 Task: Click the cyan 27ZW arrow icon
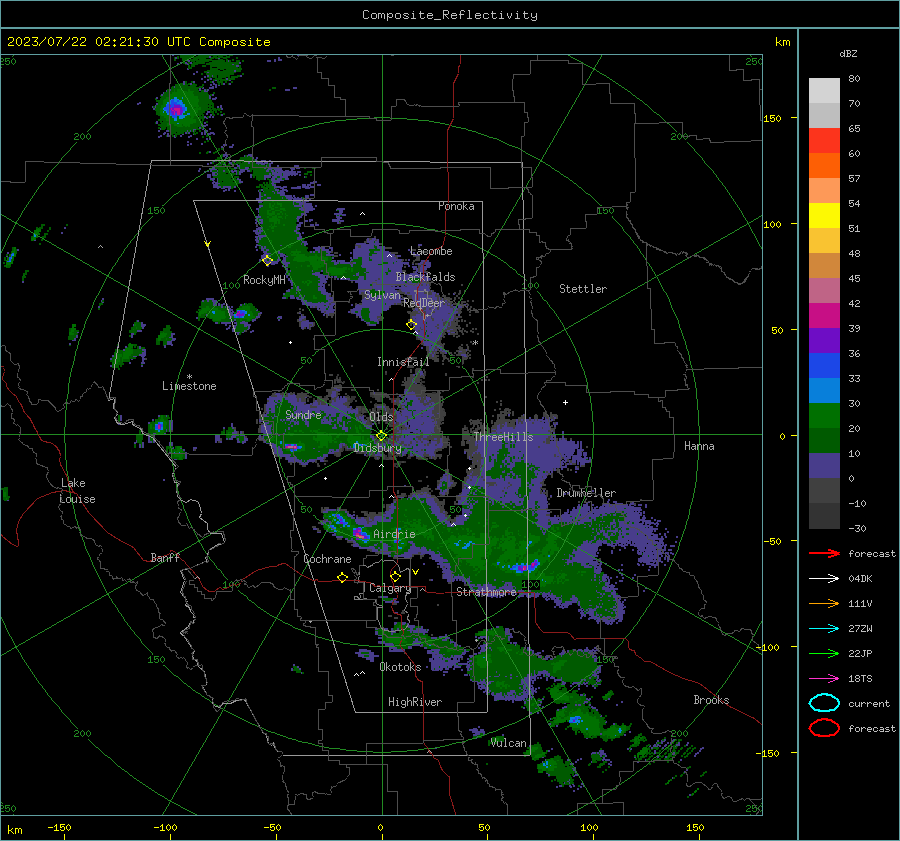click(824, 629)
